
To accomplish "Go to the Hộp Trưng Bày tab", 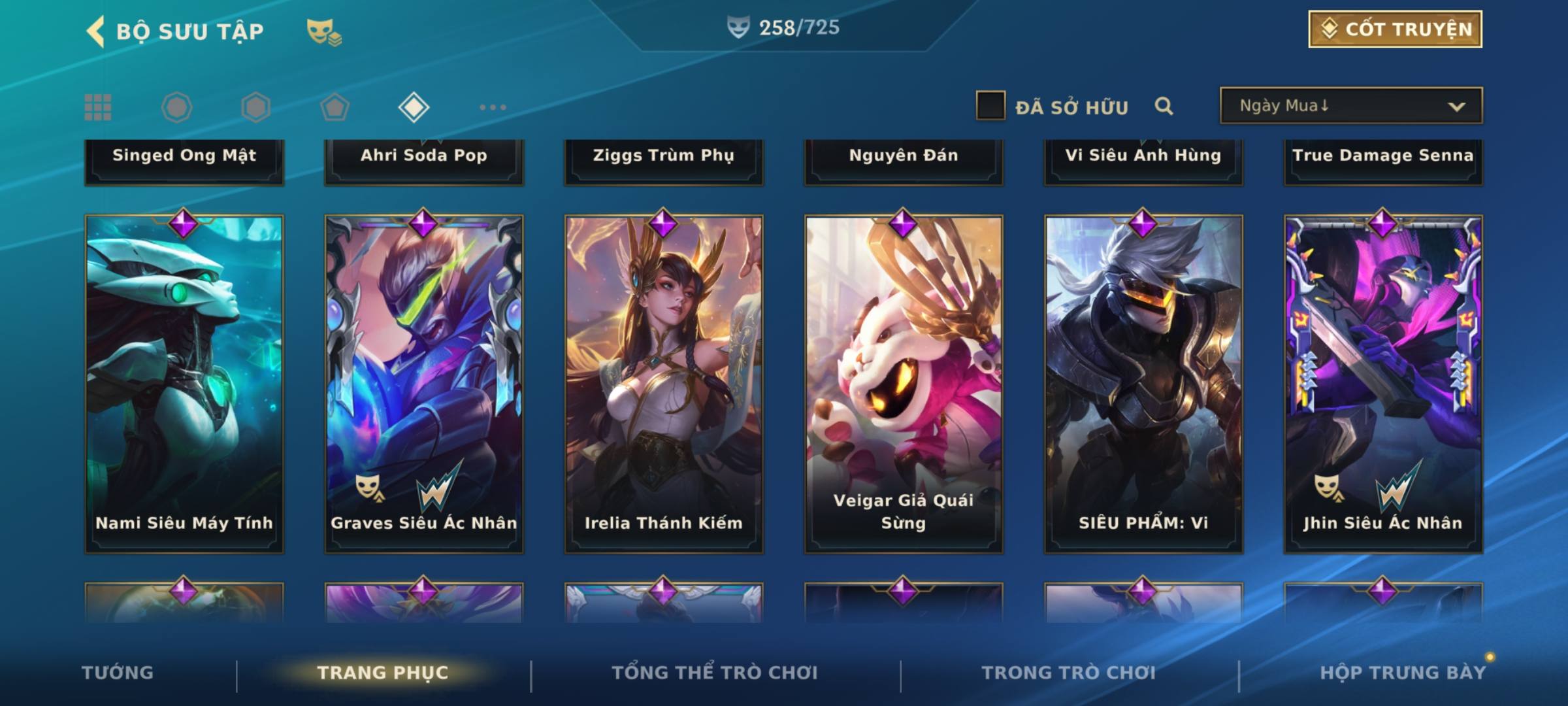I will [1403, 673].
